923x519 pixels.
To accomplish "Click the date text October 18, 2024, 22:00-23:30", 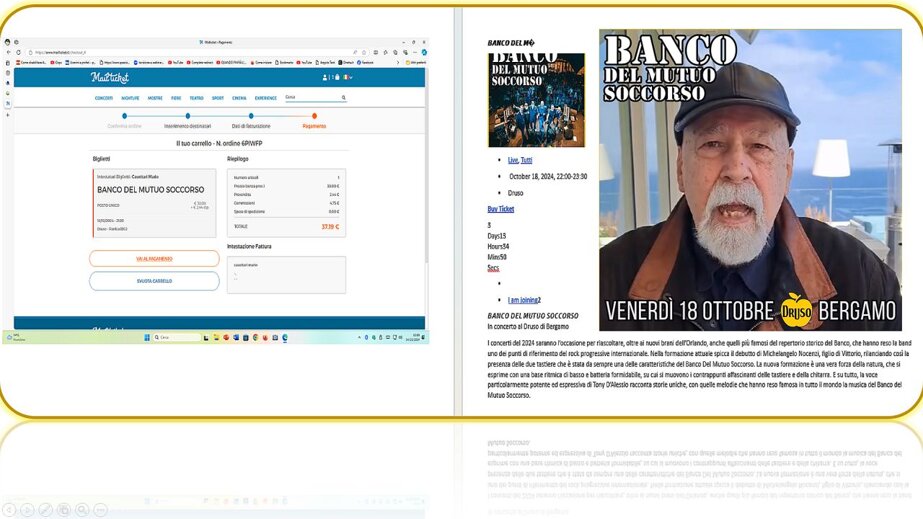I will coord(548,177).
